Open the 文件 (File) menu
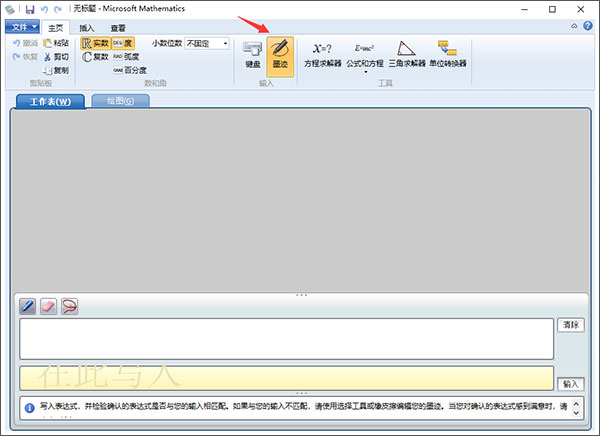 22,27
